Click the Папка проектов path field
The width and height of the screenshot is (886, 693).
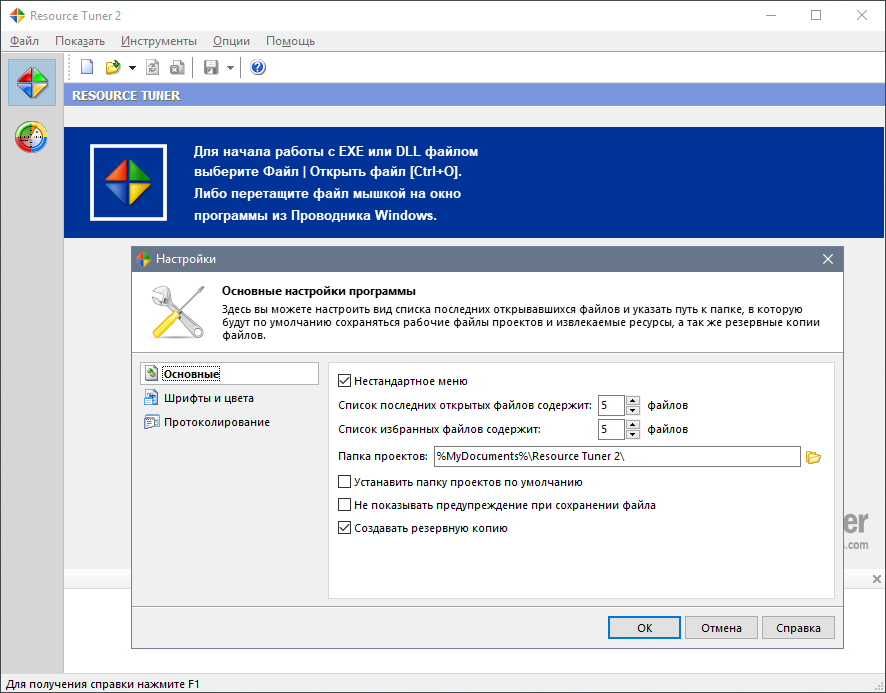(x=617, y=456)
